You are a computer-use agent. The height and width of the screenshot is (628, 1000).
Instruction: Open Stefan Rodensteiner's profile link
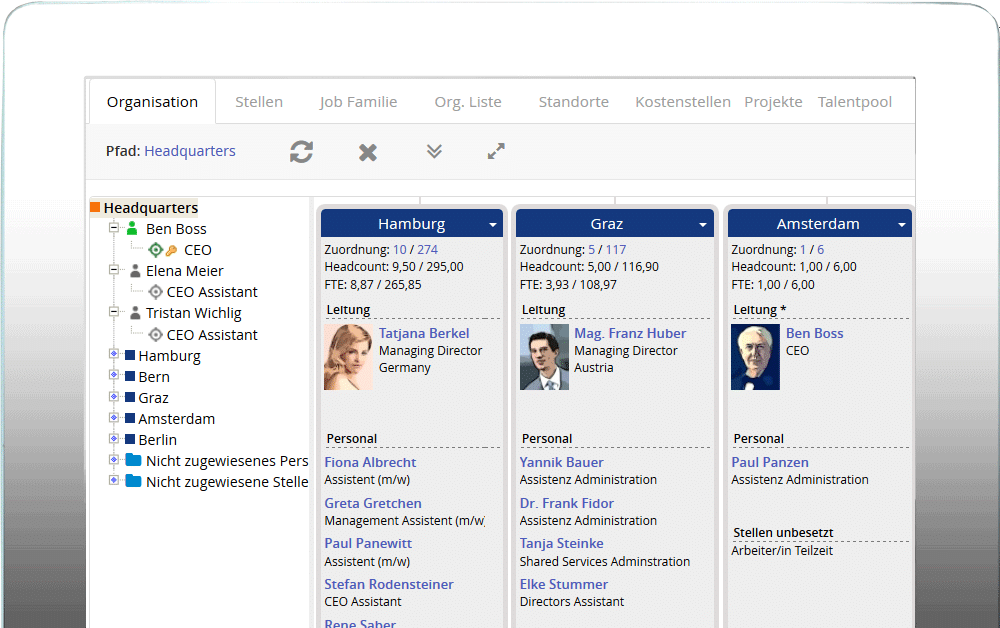point(389,584)
